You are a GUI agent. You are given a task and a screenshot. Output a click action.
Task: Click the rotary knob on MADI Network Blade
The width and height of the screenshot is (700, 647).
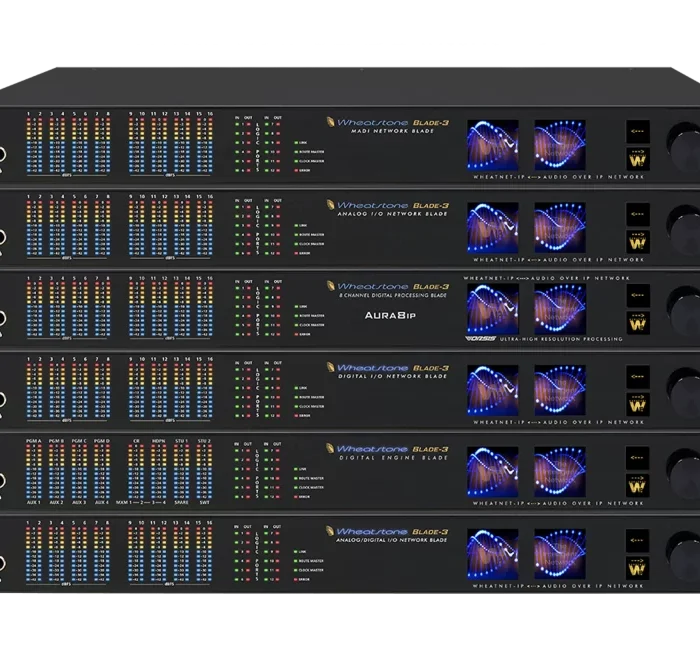[683, 147]
